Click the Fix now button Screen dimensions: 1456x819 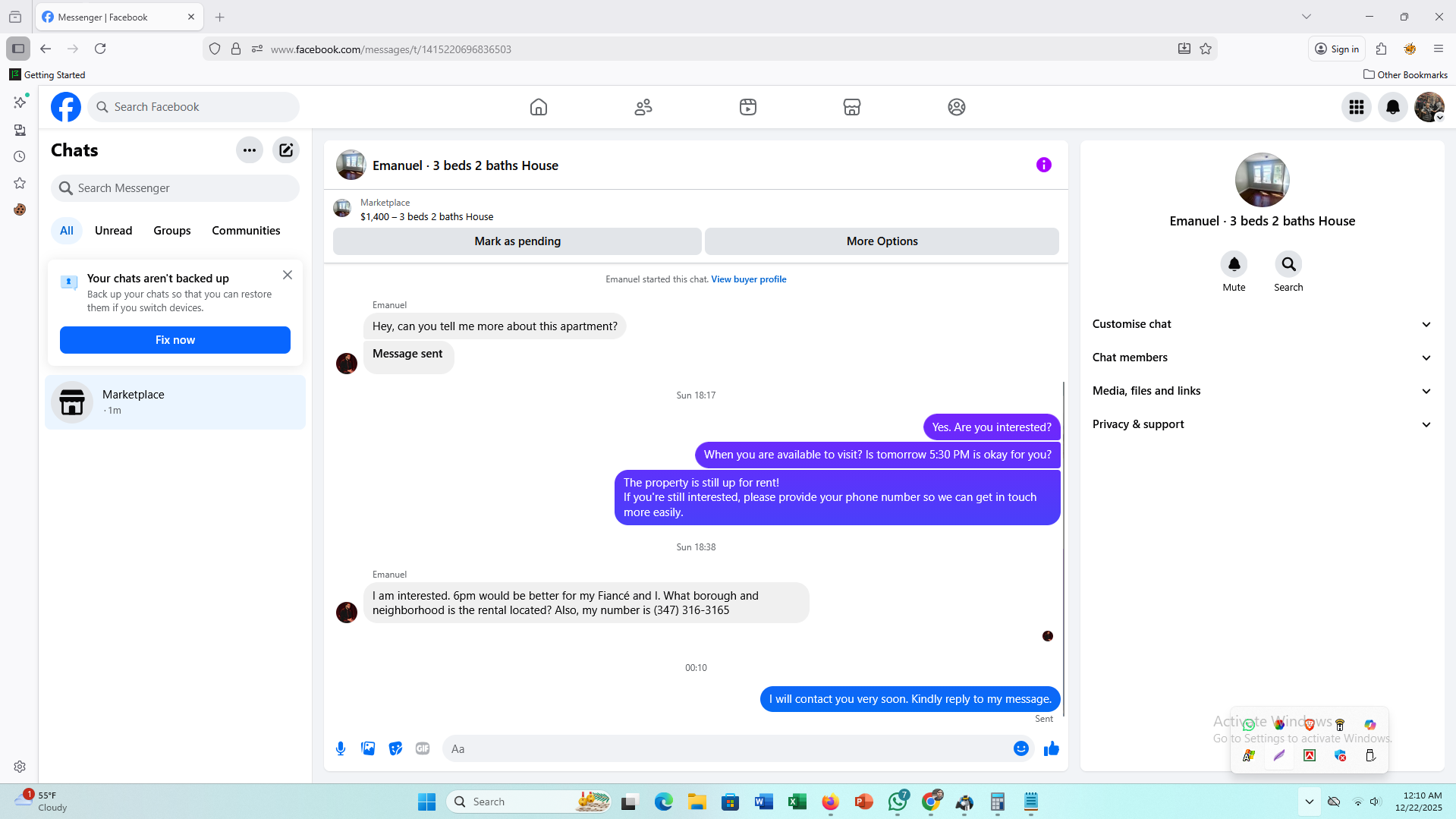point(175,340)
